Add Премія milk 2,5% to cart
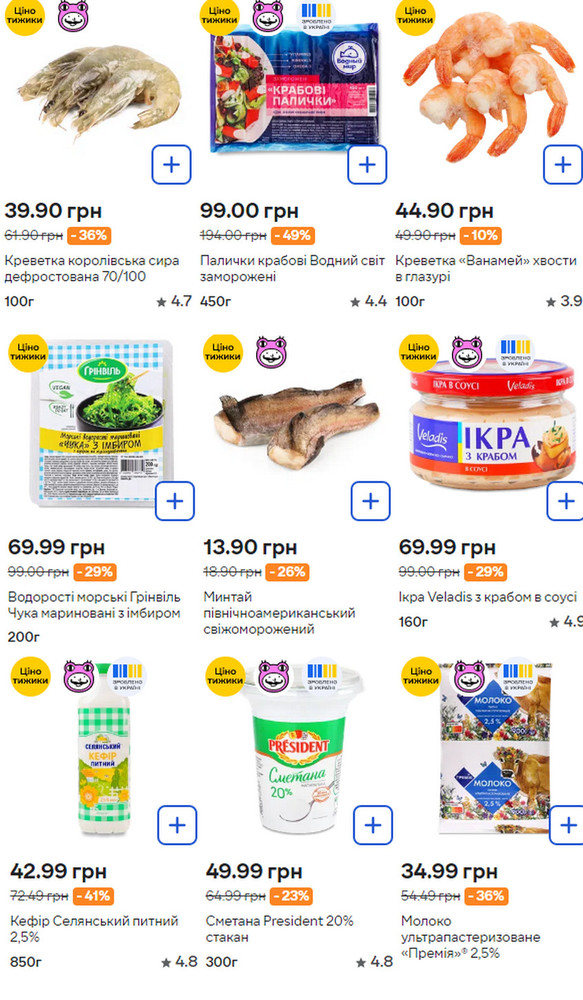The width and height of the screenshot is (583, 1000). [566, 825]
